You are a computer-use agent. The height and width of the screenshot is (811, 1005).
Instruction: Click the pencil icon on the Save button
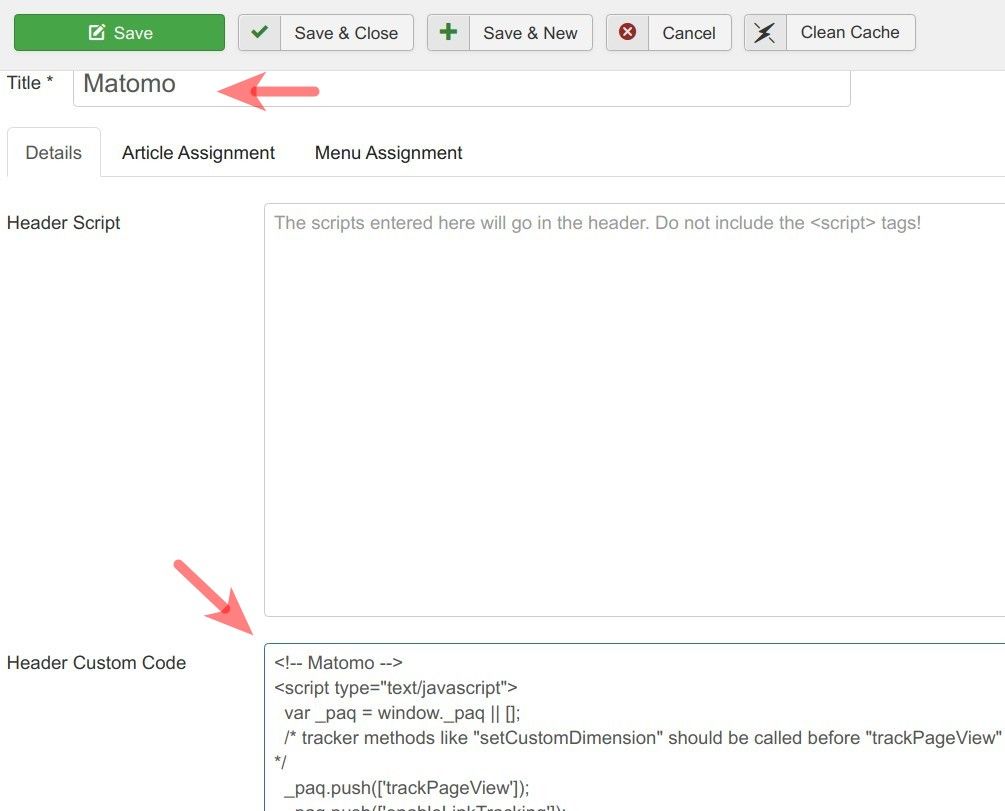click(97, 33)
